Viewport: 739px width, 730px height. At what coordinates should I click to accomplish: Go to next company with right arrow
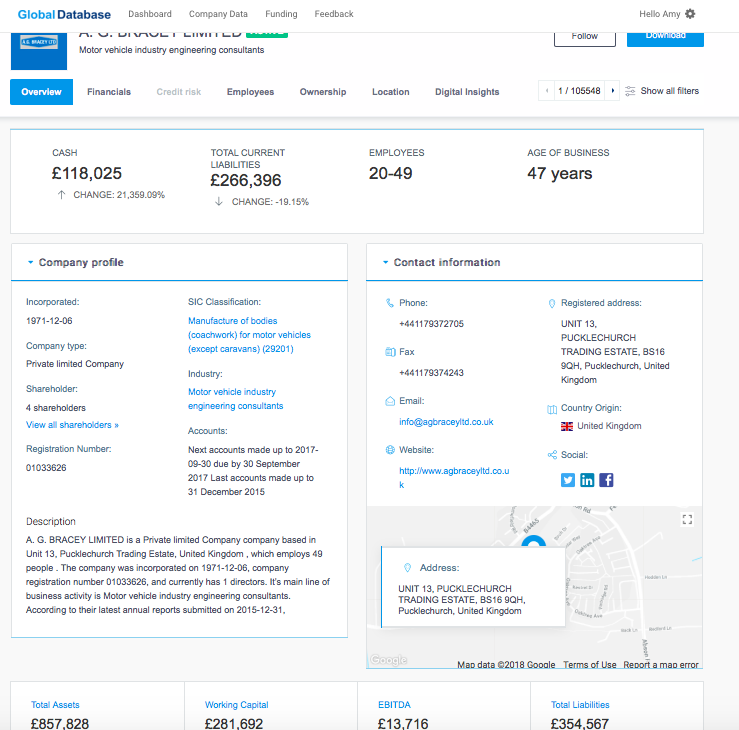(612, 90)
